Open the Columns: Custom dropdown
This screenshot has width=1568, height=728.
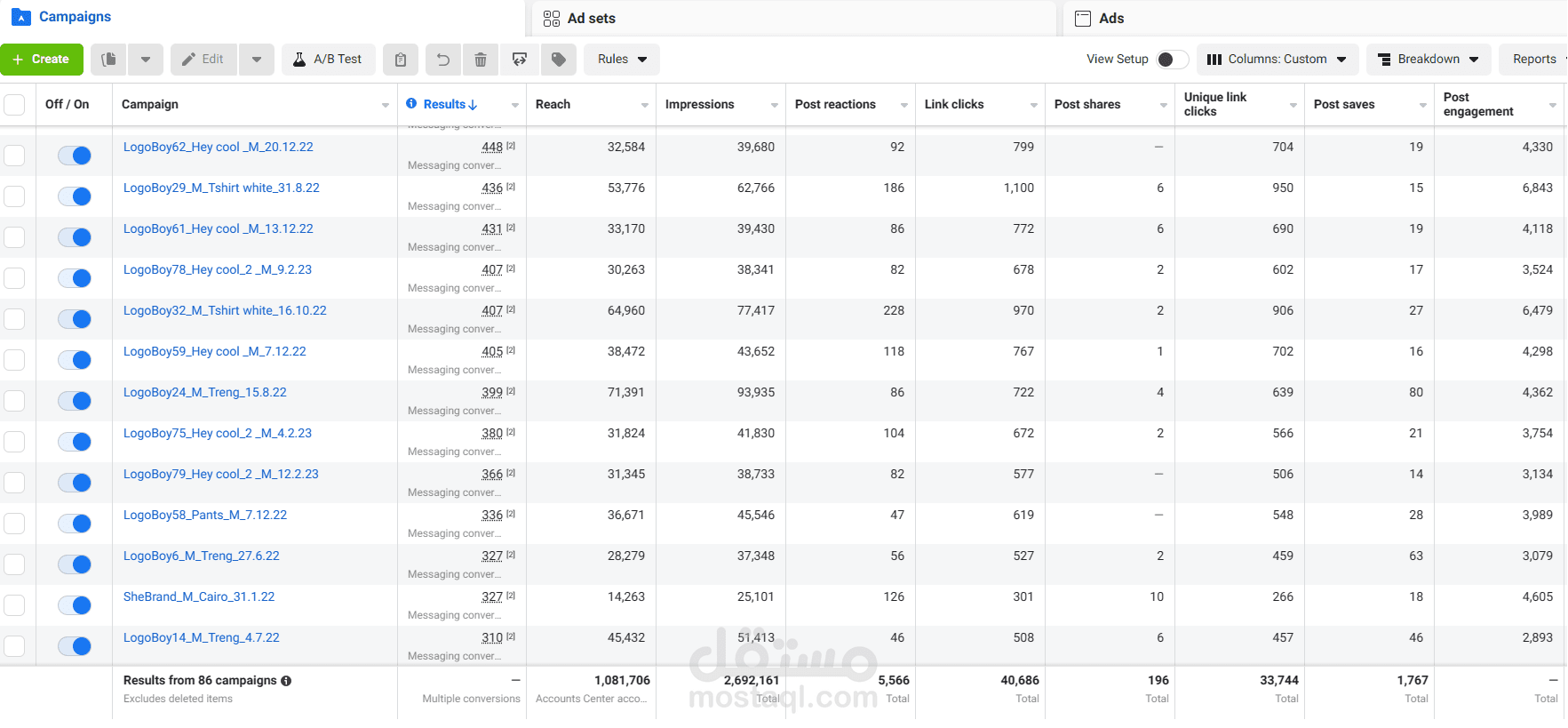(x=1277, y=60)
